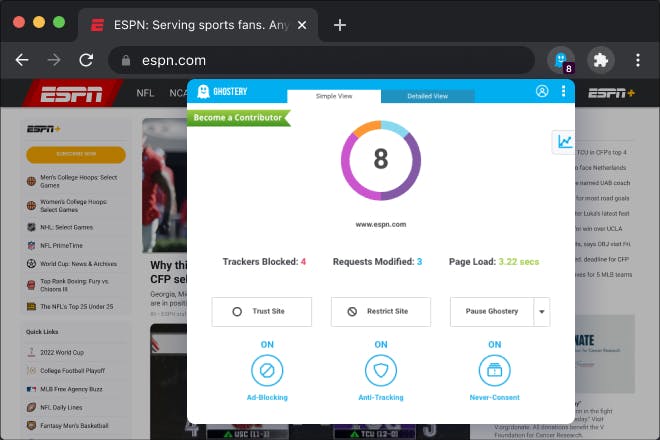Screen dimensions: 660x440
Task: Click the Page Load time value
Action: [x=519, y=261]
